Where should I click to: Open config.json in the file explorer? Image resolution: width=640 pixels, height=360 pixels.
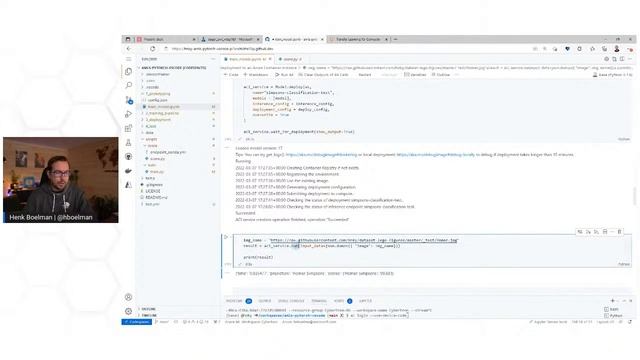click(157, 100)
